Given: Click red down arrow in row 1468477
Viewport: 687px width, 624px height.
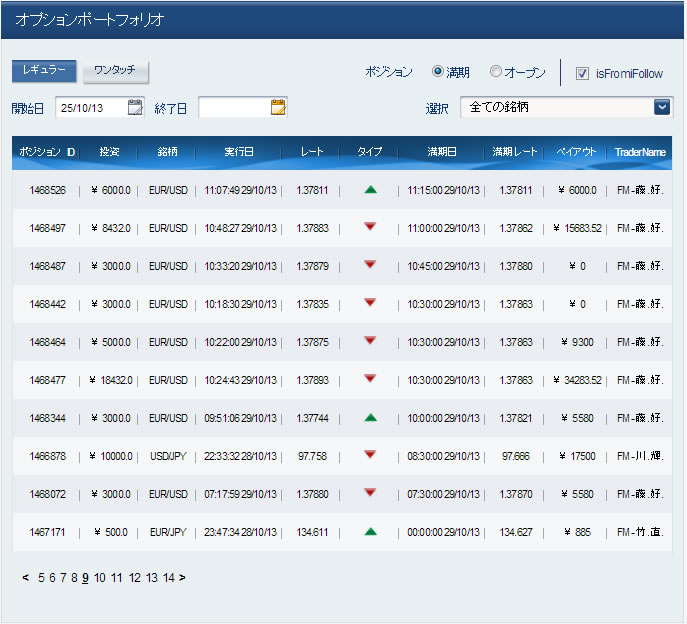Looking at the screenshot, I should pyautogui.click(x=370, y=378).
